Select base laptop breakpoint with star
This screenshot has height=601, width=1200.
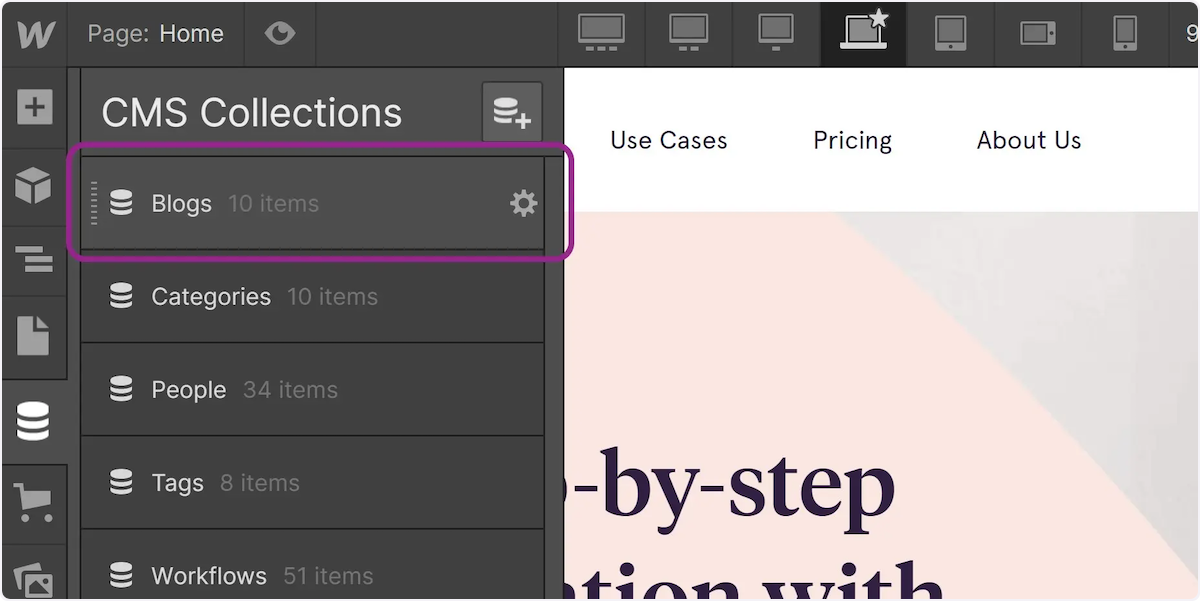864,32
